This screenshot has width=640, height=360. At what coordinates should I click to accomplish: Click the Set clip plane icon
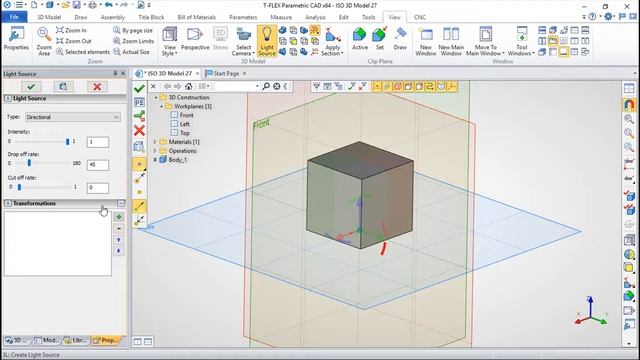tap(380, 39)
